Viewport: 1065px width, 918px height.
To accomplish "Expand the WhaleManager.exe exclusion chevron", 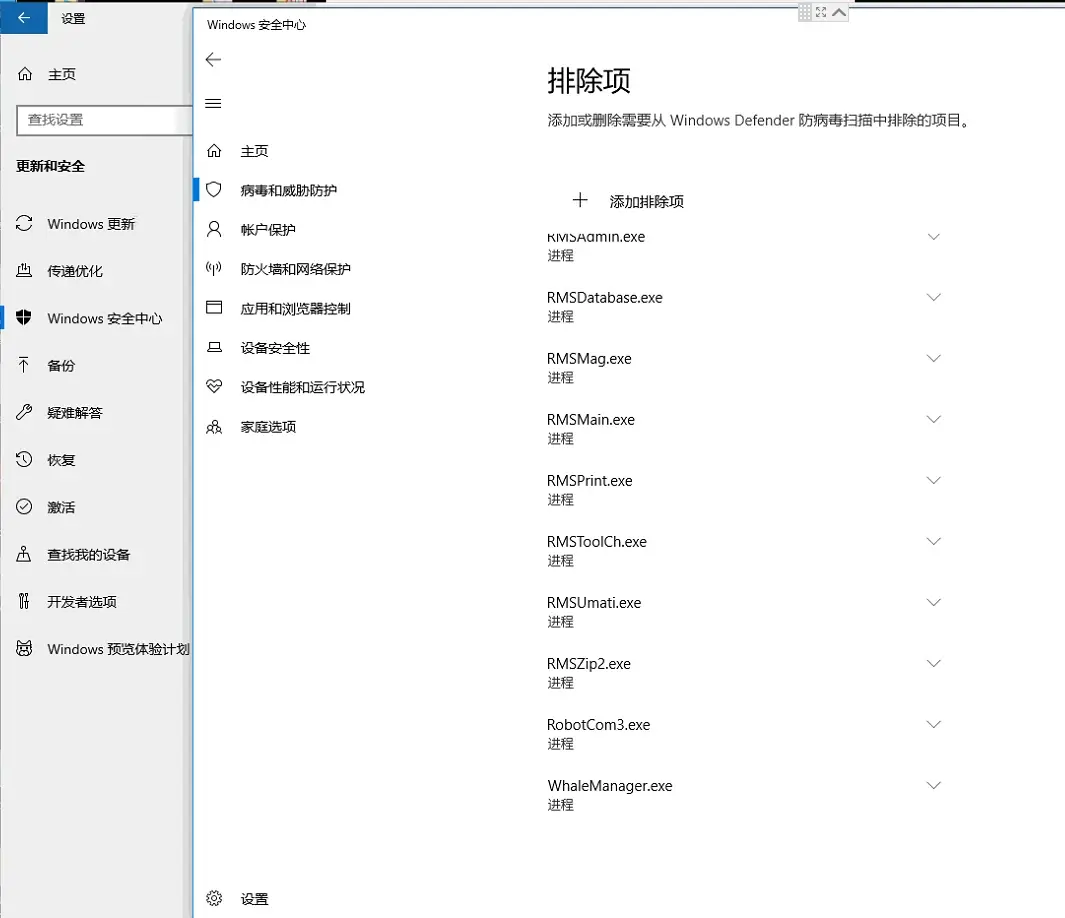I will [x=934, y=786].
